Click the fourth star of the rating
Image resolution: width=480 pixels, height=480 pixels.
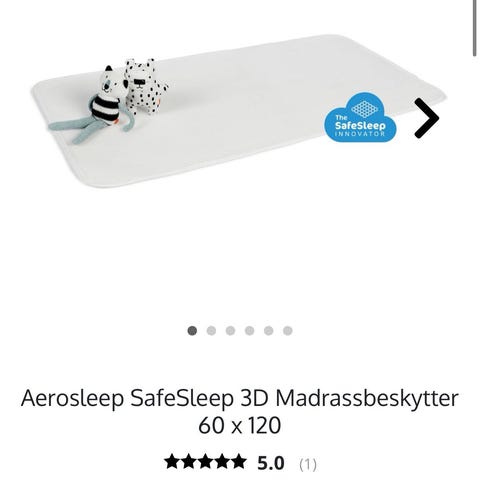tap(222, 462)
